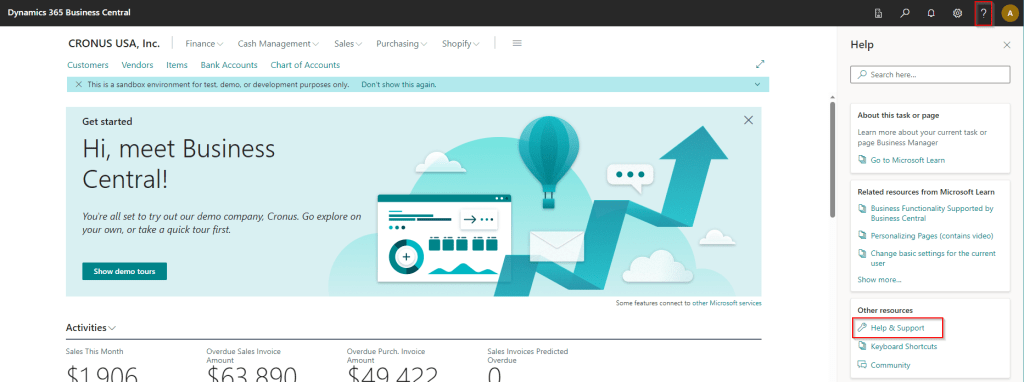Screen dimensions: 1024x382
Task: Open Help & Support link
Action: (897, 327)
